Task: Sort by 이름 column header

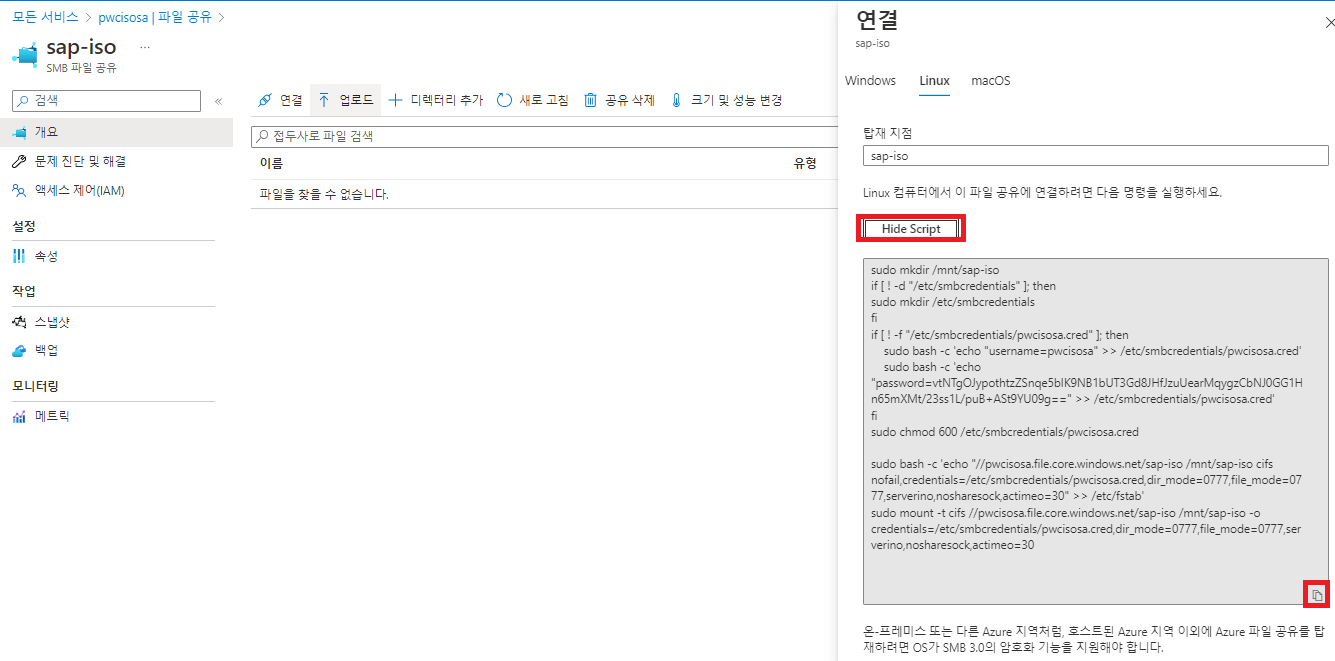Action: click(271, 163)
